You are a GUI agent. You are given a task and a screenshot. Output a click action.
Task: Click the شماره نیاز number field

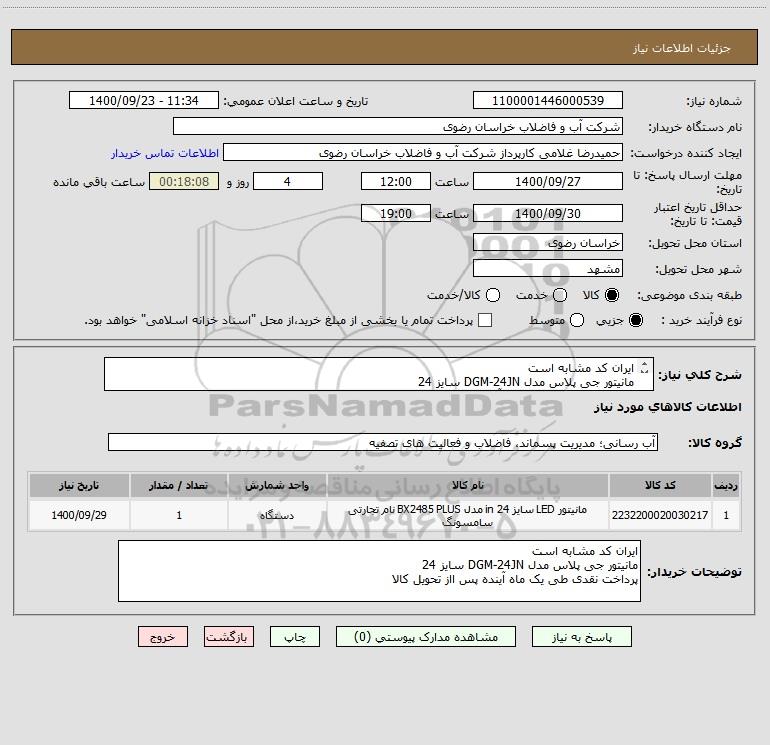pyautogui.click(x=548, y=101)
